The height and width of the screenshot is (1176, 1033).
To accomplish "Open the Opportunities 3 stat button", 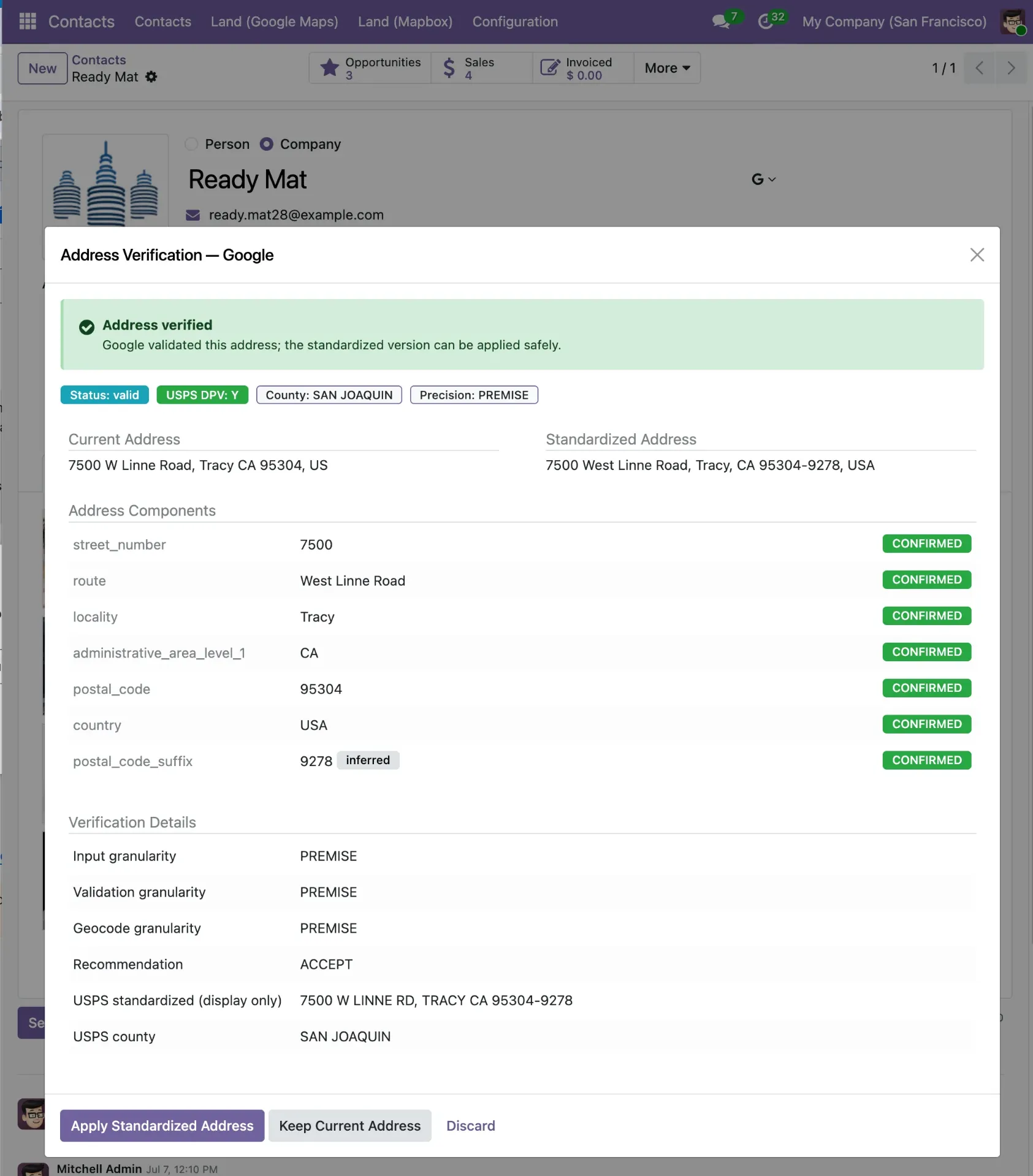I will click(370, 68).
